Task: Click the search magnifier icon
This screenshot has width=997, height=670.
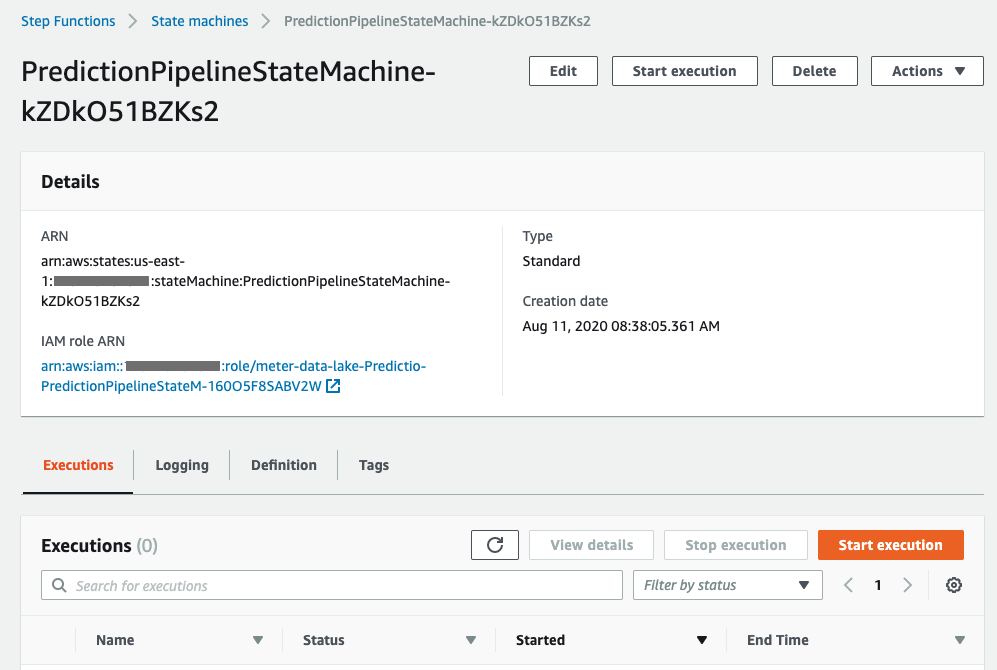Action: coord(59,585)
